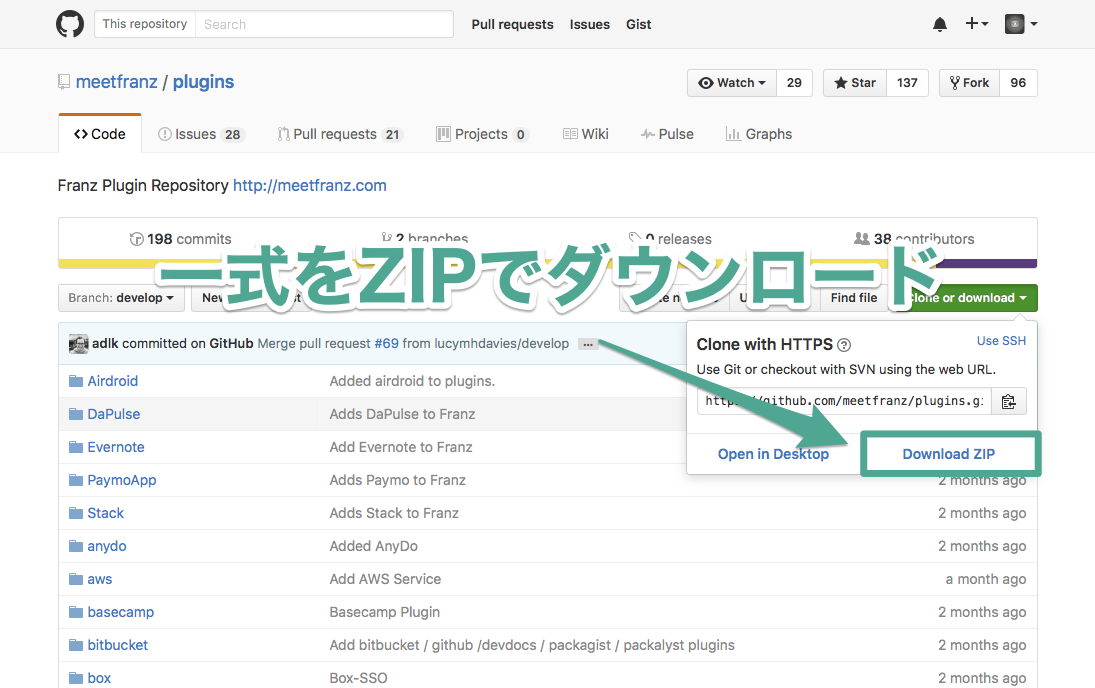Image resolution: width=1095 pixels, height=688 pixels.
Task: Open the Wiki tab
Action: 586,134
